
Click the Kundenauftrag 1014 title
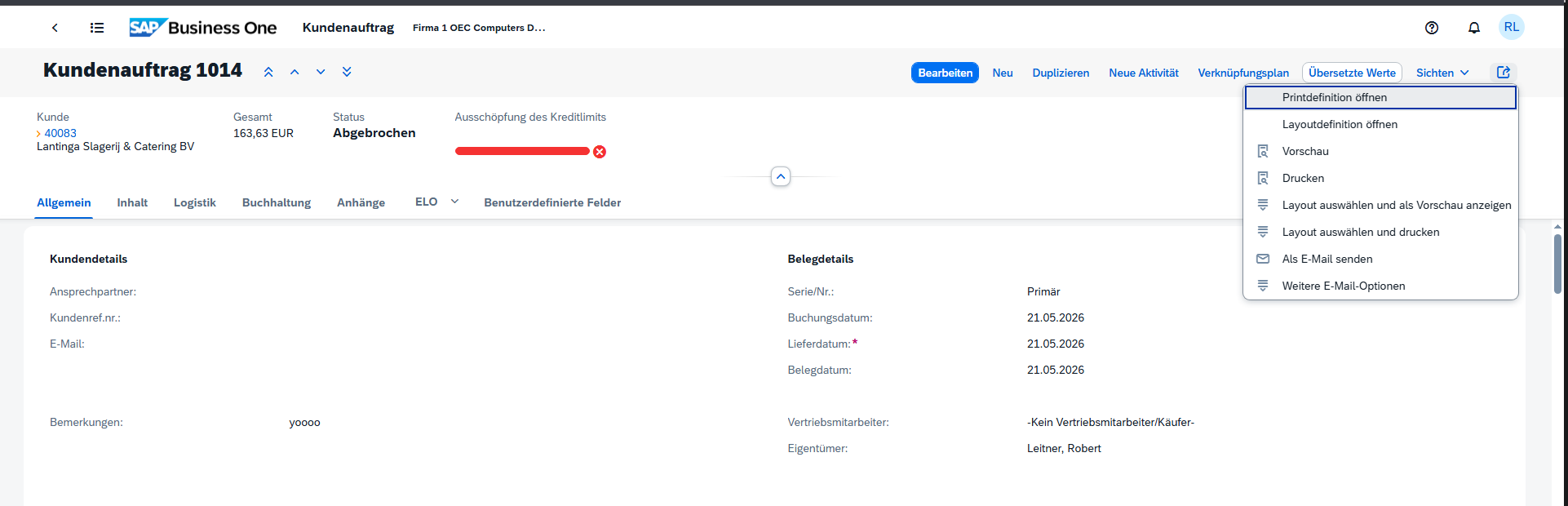[x=143, y=70]
